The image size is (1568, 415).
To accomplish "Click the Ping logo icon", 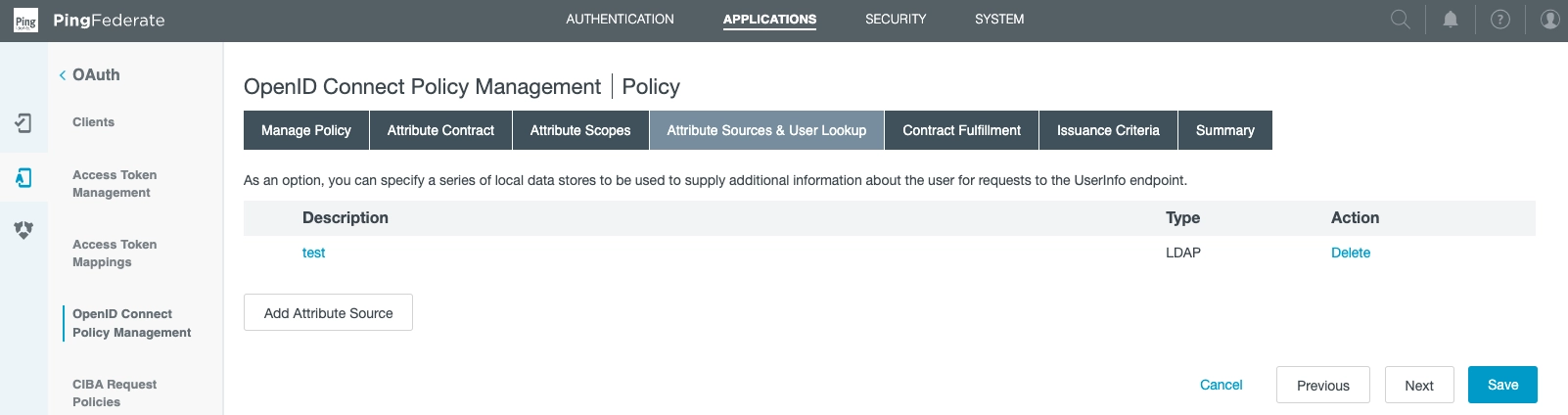I will (x=25, y=21).
